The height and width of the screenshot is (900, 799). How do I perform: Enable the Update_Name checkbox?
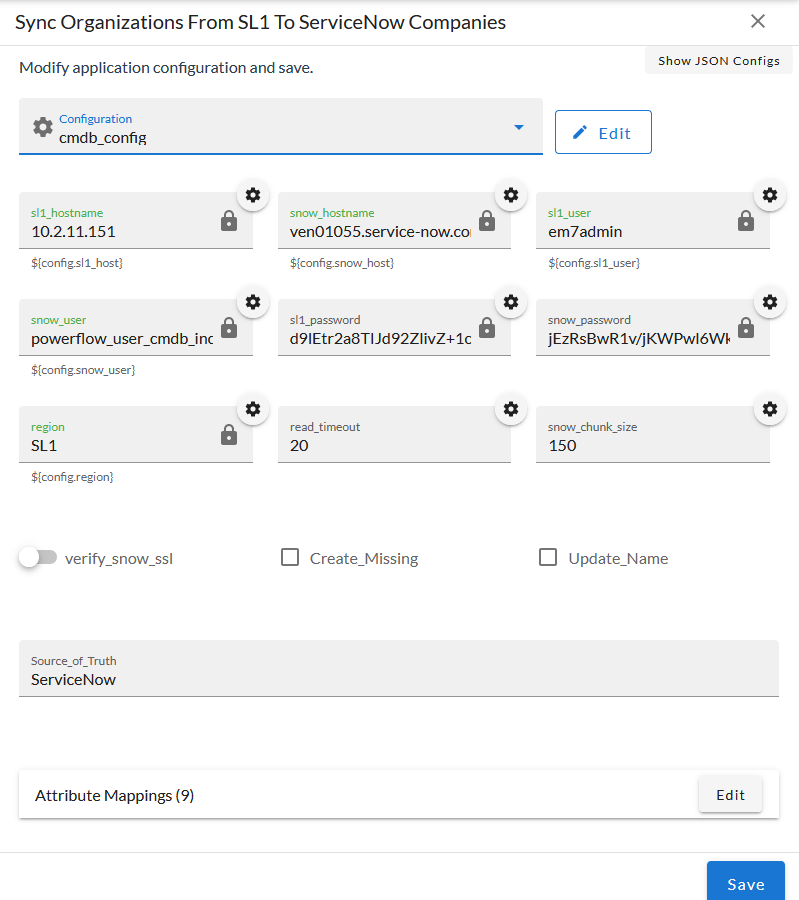coord(548,557)
